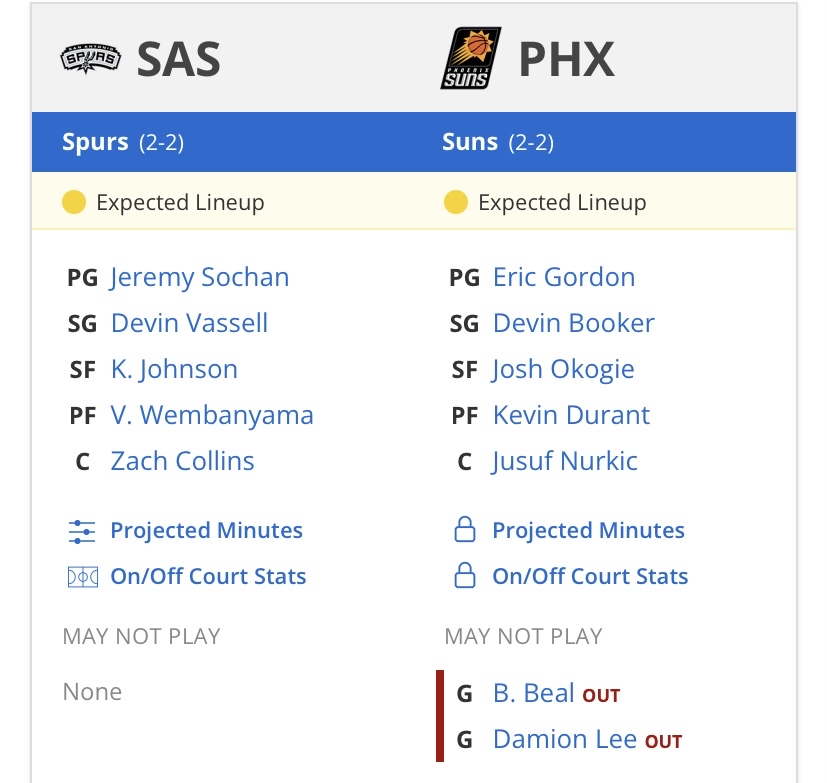827x783 pixels.
Task: Click the yellow Suns expected lineup dot
Action: [x=456, y=203]
